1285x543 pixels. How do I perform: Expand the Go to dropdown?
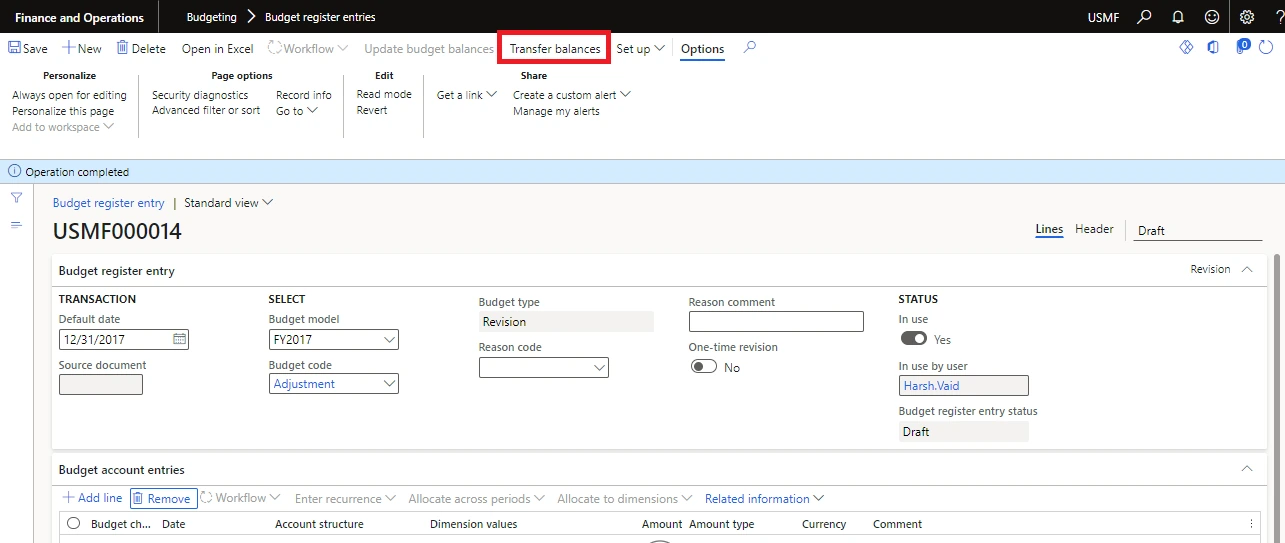297,111
